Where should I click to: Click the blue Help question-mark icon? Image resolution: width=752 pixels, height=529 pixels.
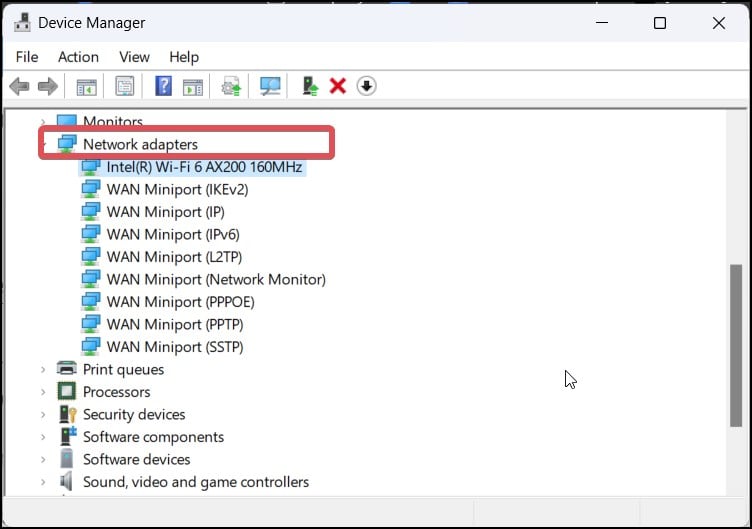164,86
